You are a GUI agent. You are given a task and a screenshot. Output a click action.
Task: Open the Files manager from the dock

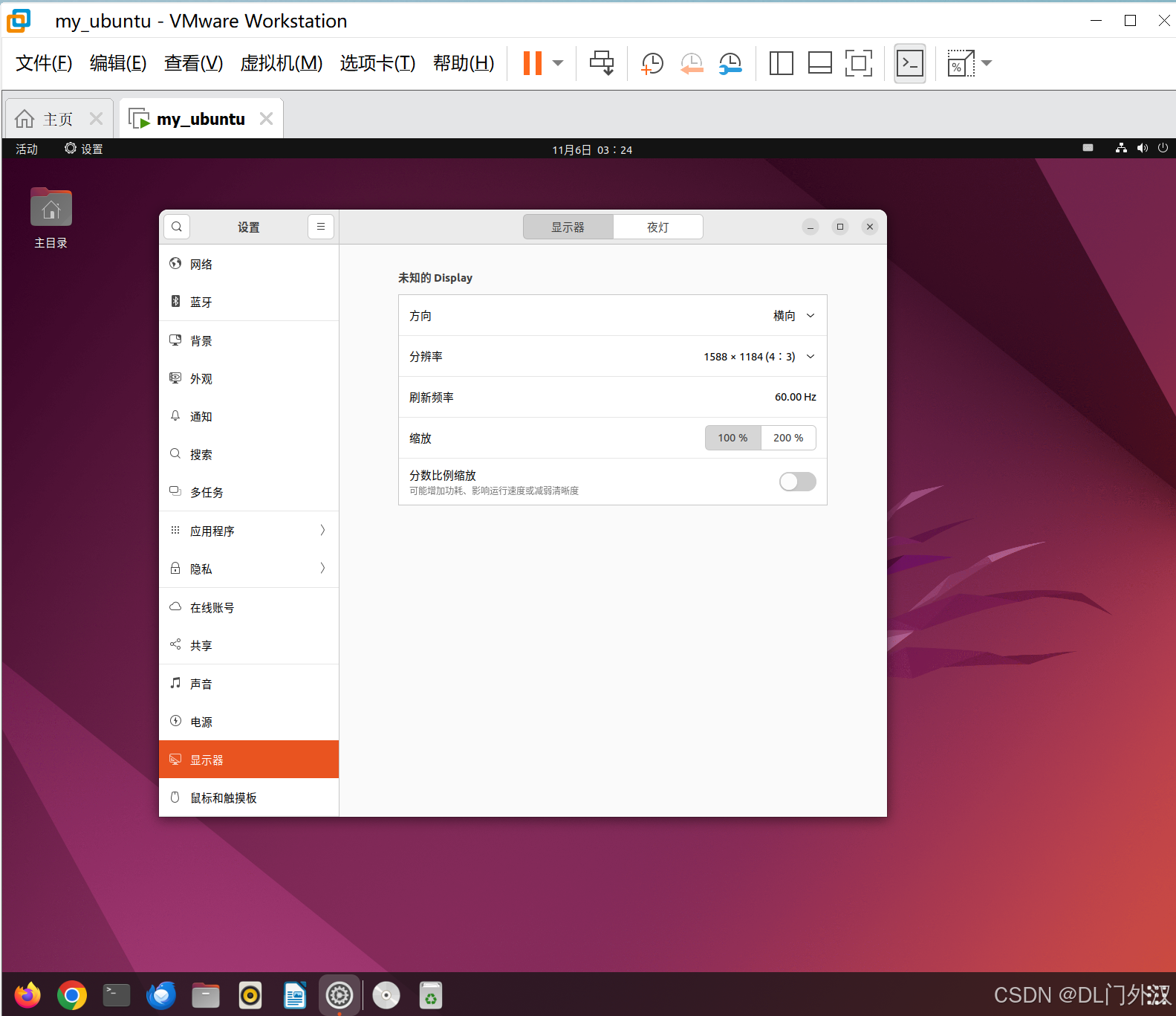[x=206, y=995]
